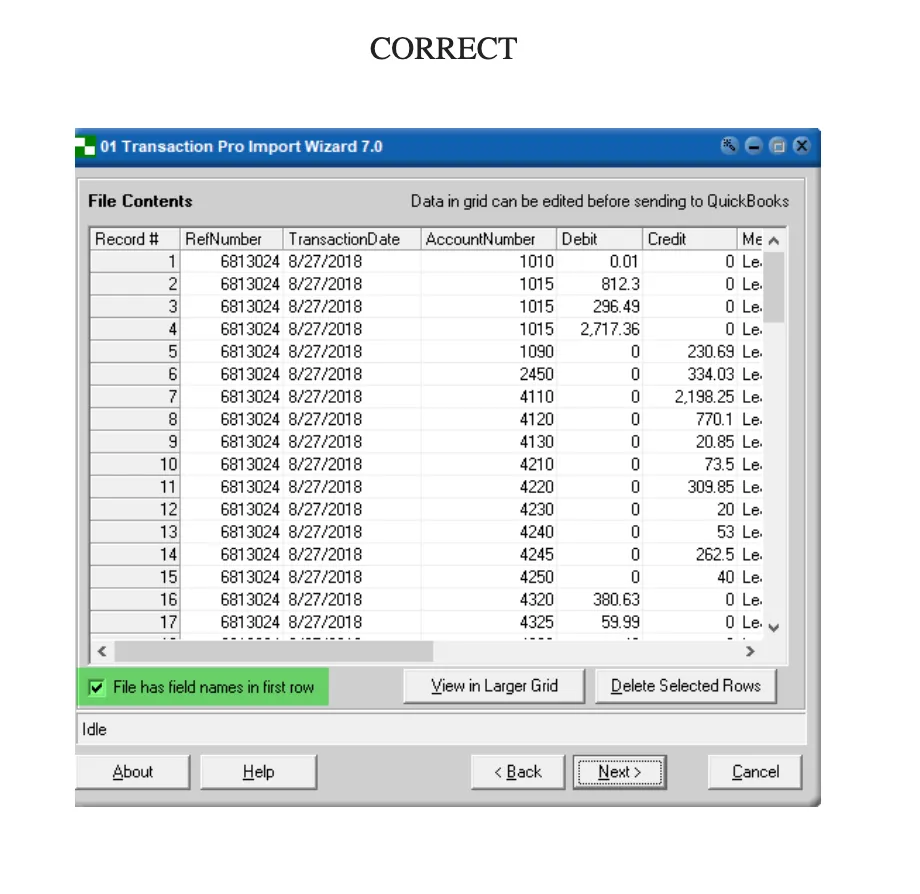Select row header for record 17
The height and width of the screenshot is (894, 920).
click(135, 622)
